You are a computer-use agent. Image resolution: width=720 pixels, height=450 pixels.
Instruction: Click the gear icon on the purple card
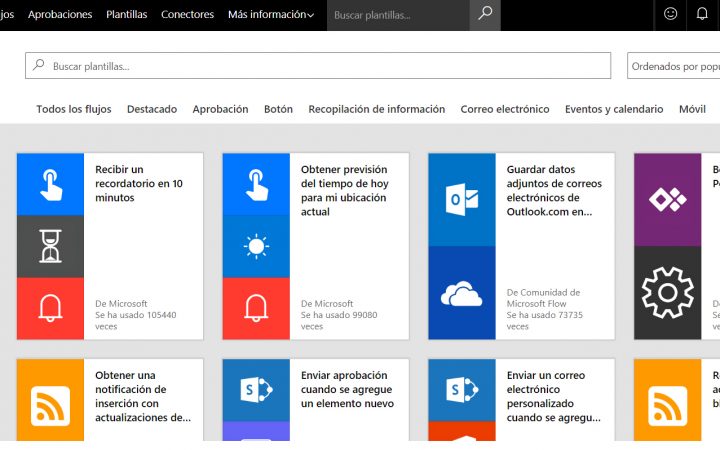click(668, 293)
